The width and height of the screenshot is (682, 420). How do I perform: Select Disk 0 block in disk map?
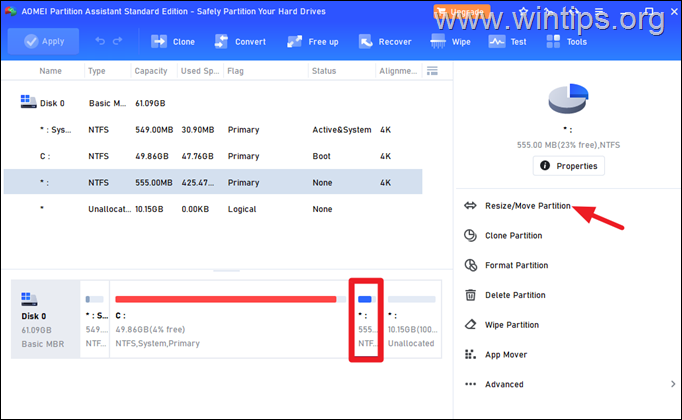point(45,319)
